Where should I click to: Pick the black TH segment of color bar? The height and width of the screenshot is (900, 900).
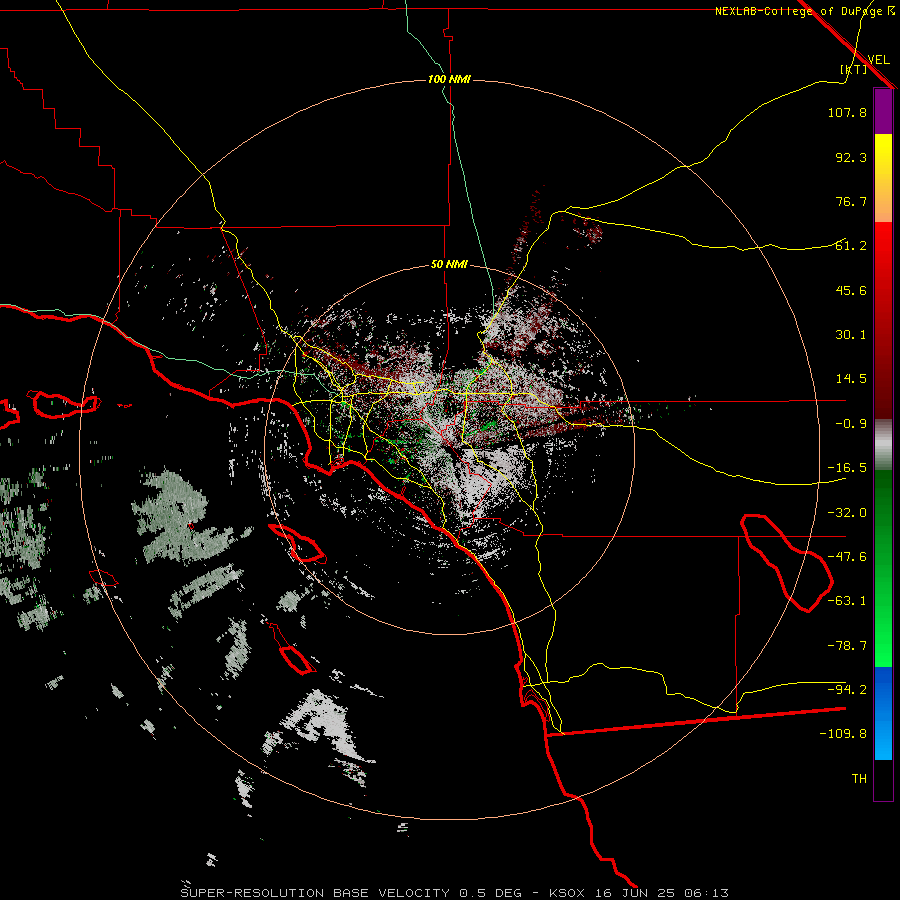tap(883, 780)
